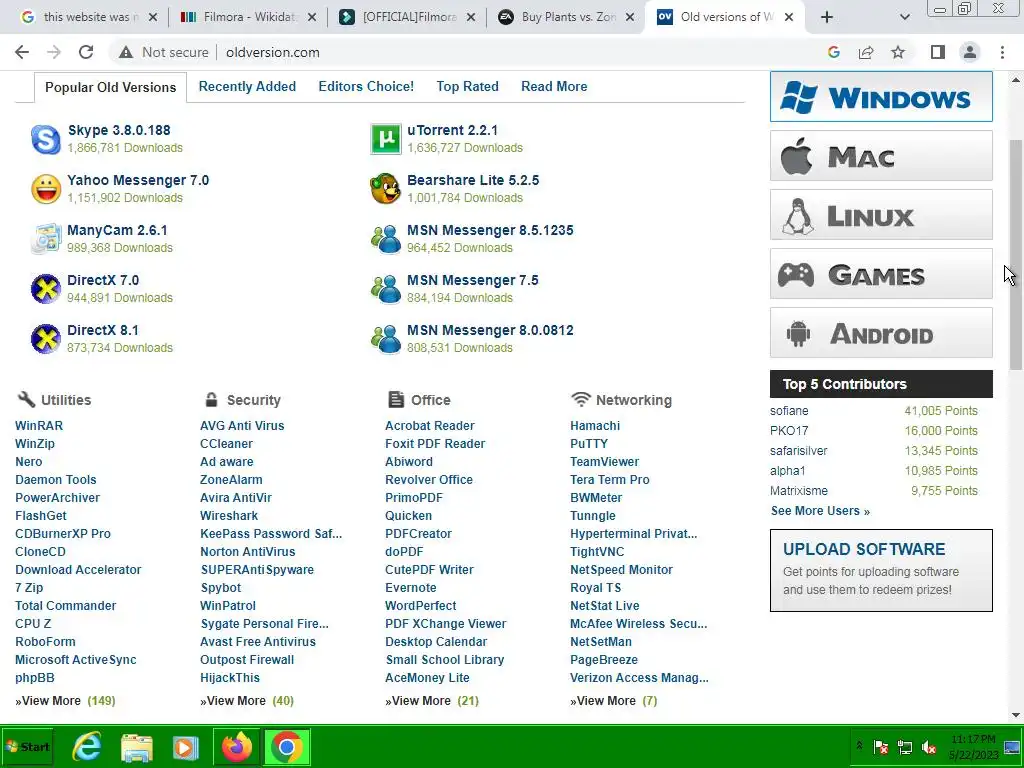Click the Chrome taskbar icon
The height and width of the screenshot is (768, 1024).
coord(287,746)
